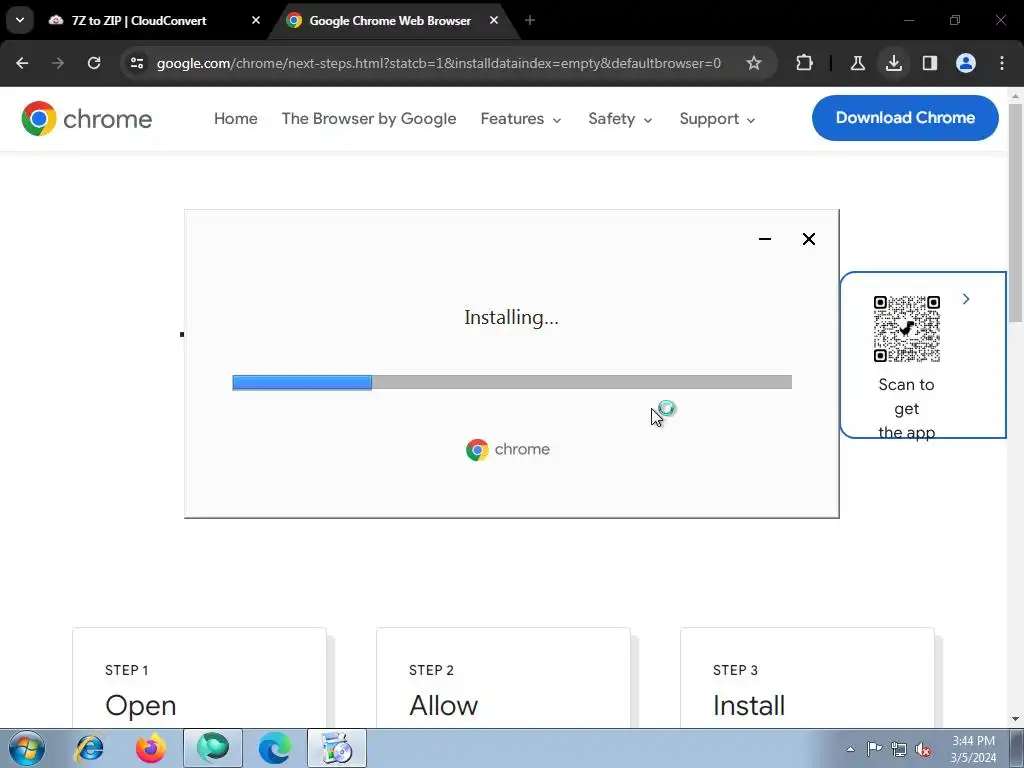This screenshot has height=768, width=1024.
Task: Open the profile avatar menu
Action: point(965,63)
